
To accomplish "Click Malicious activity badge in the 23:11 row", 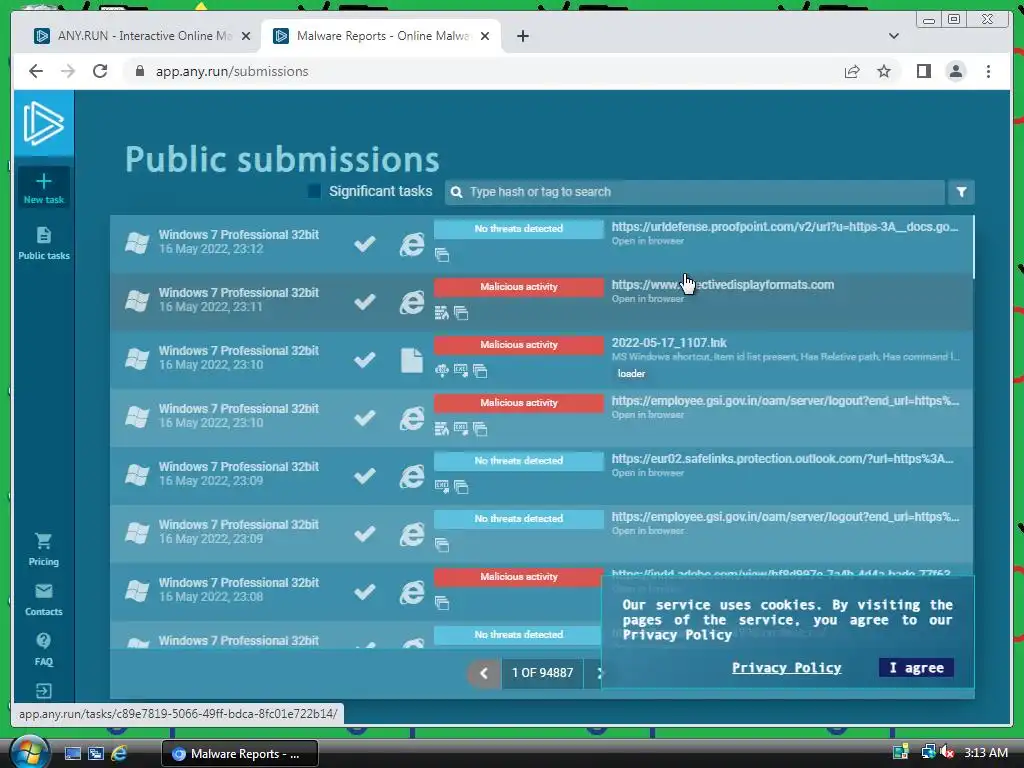I will pos(519,287).
